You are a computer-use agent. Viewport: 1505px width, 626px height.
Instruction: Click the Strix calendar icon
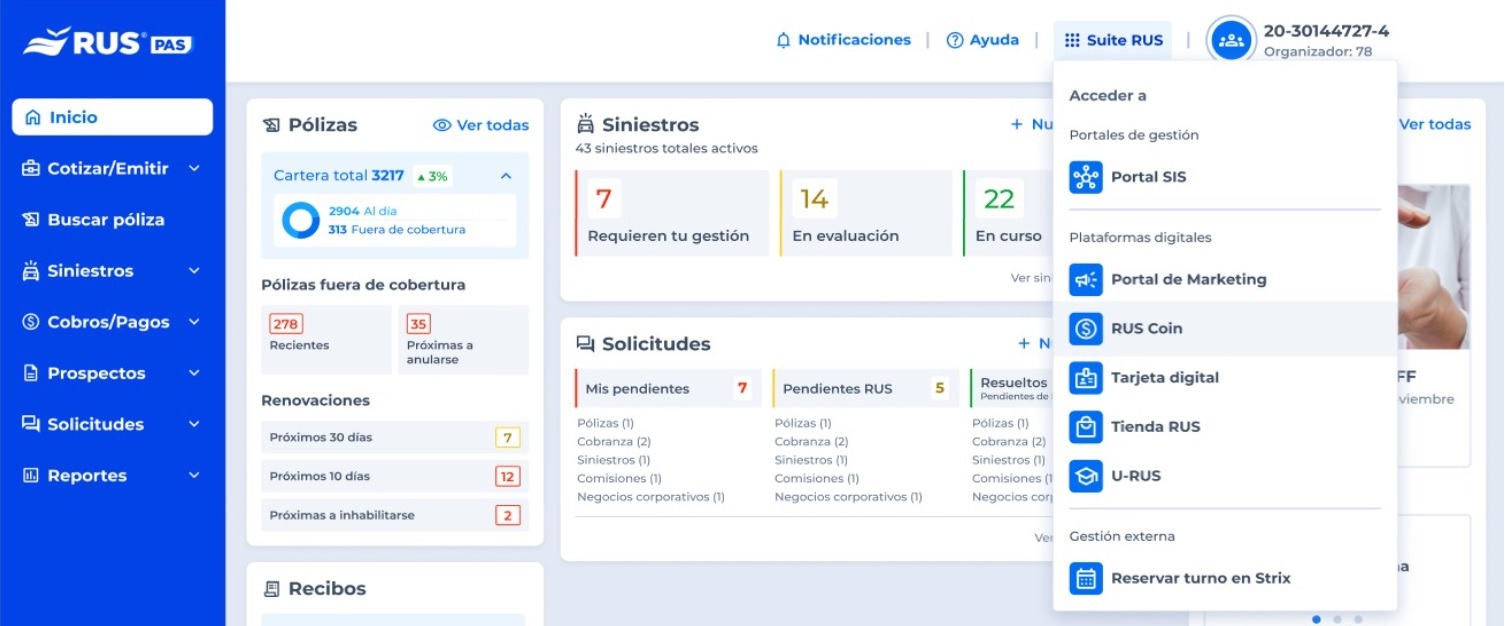tap(1085, 578)
